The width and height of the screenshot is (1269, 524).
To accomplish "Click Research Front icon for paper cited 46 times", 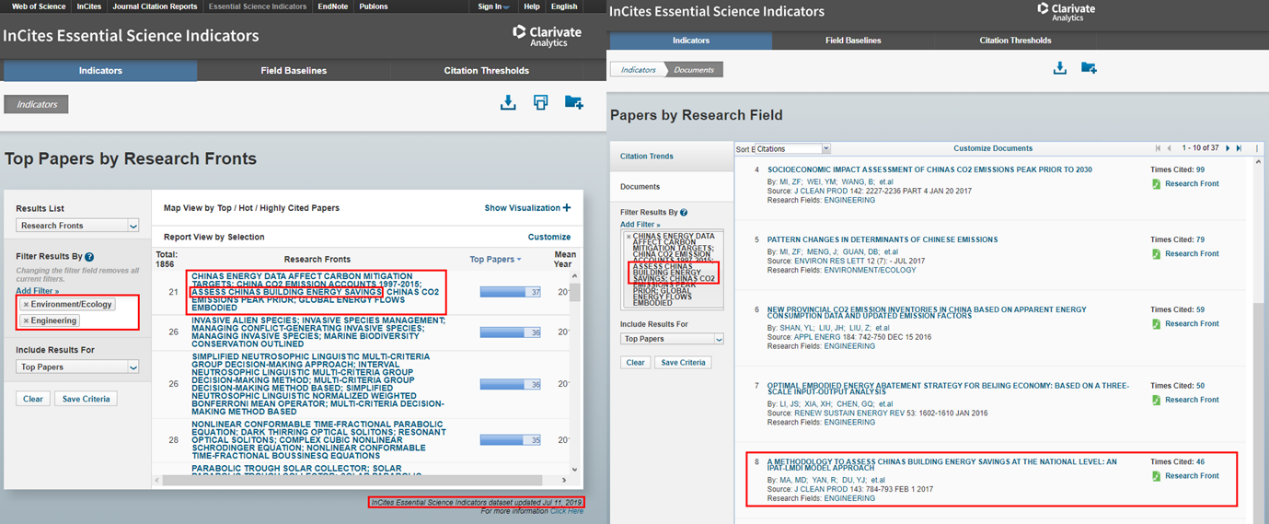I will point(1156,476).
